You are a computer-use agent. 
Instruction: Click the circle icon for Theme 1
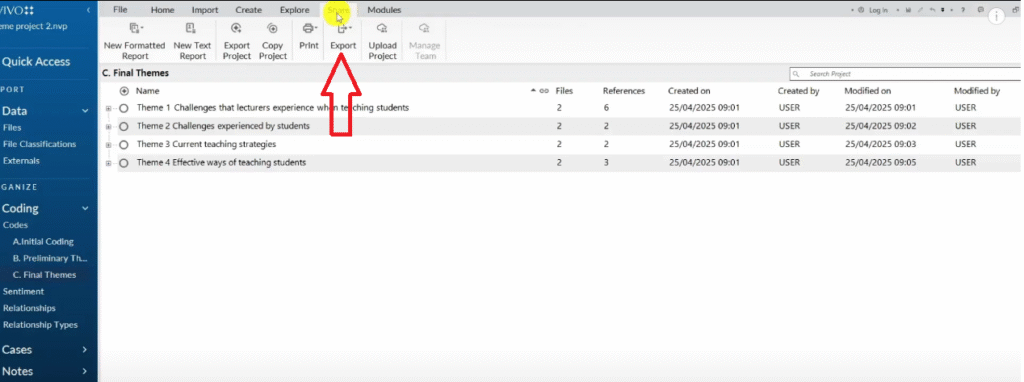click(x=124, y=108)
